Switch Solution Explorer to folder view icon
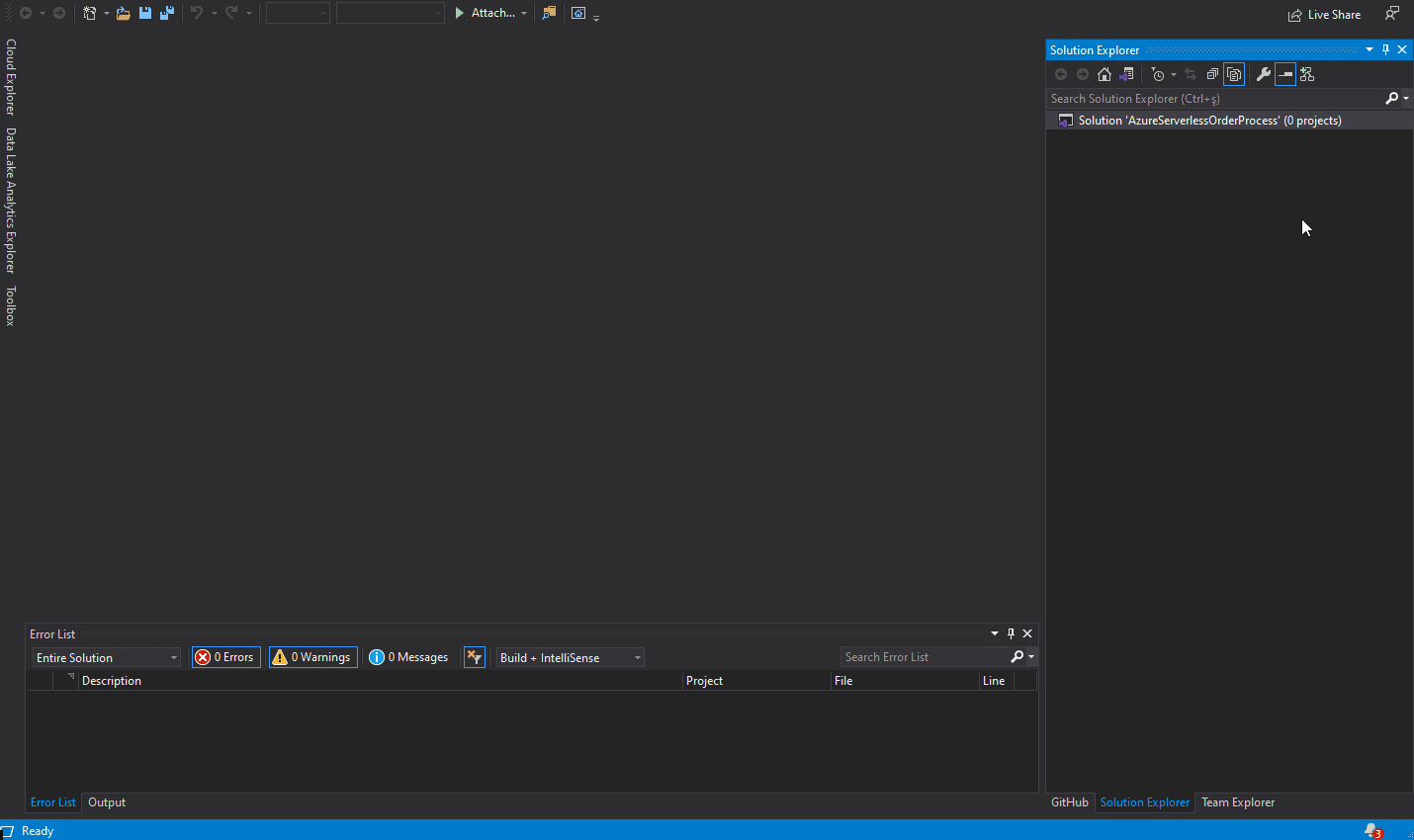 (1126, 74)
